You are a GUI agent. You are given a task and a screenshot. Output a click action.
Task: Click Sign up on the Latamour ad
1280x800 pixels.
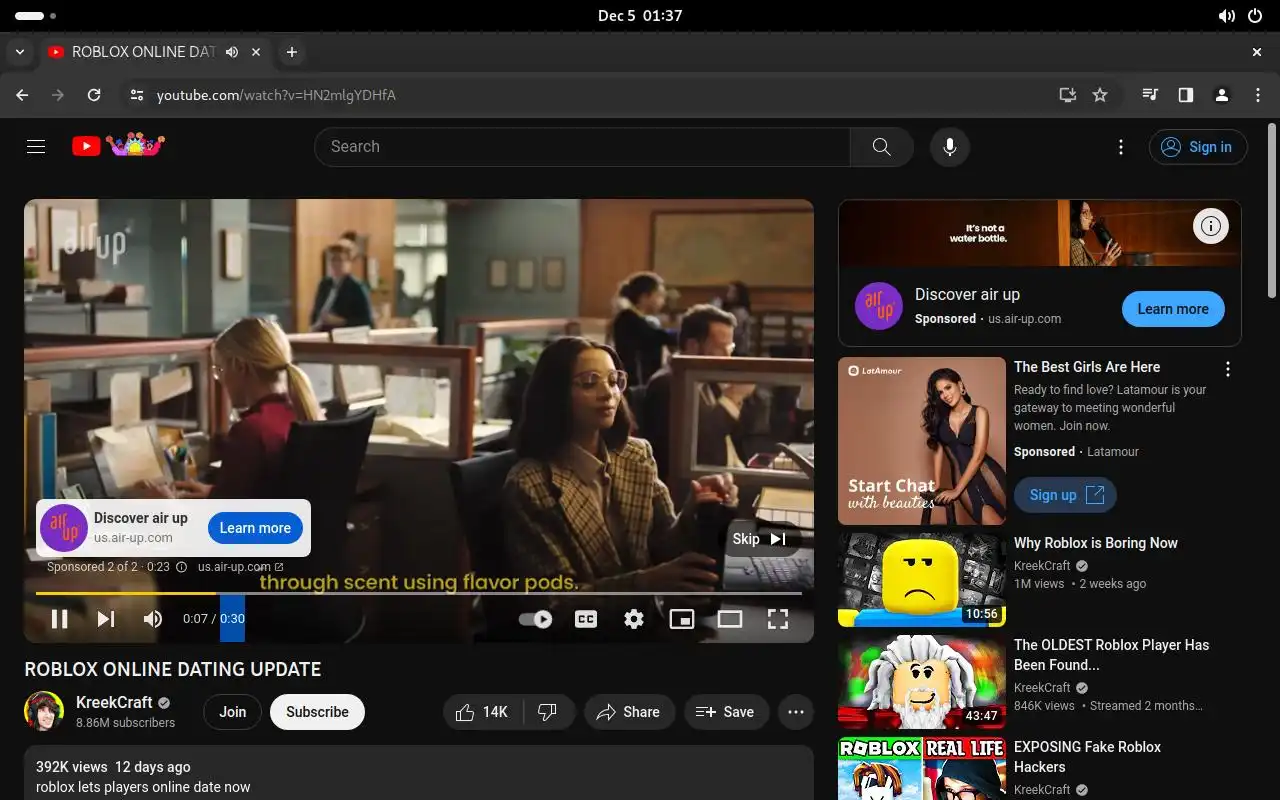coord(1065,495)
